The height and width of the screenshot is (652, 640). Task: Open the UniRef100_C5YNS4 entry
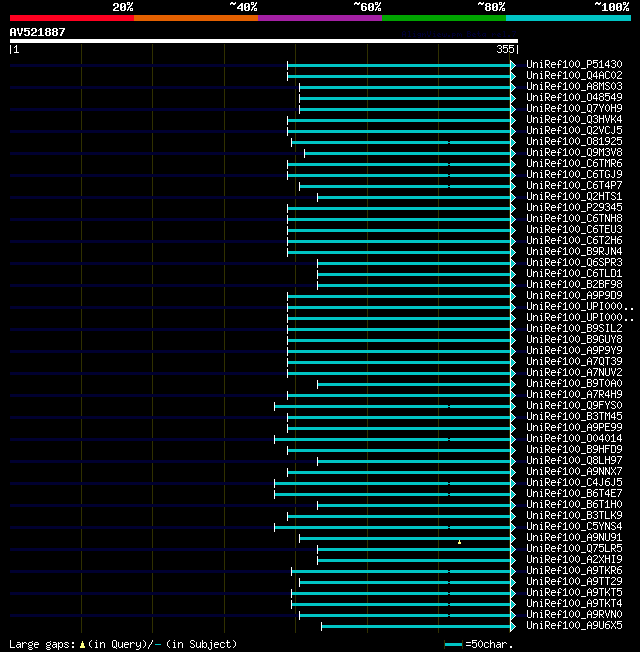tap(574, 526)
